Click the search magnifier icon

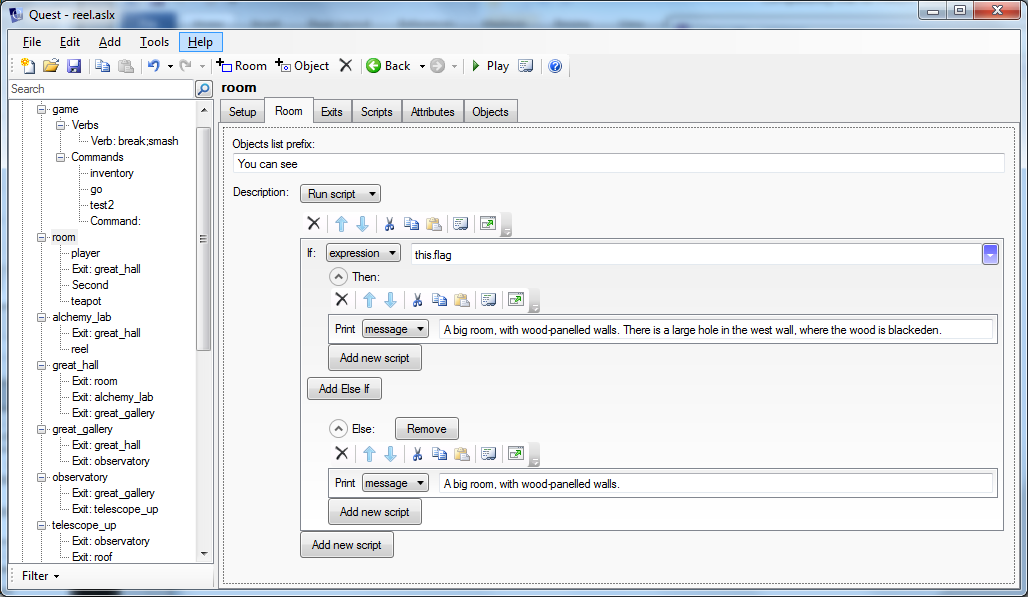pyautogui.click(x=203, y=89)
